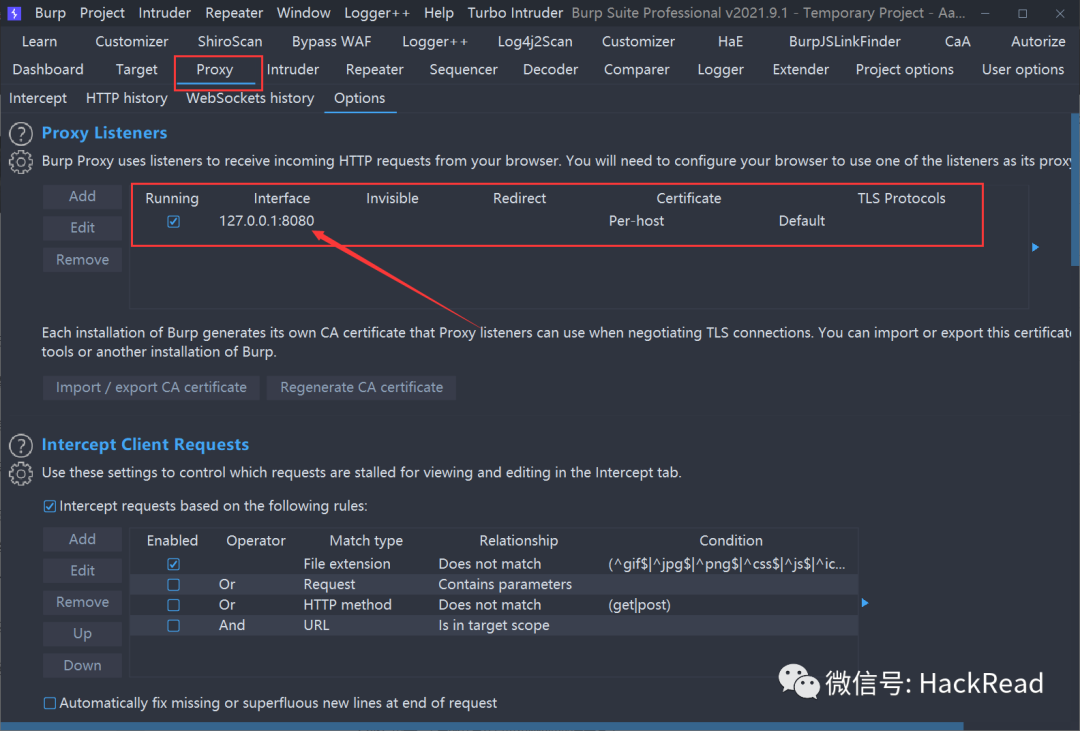
Task: Switch to the Learn tab
Action: click(x=39, y=41)
